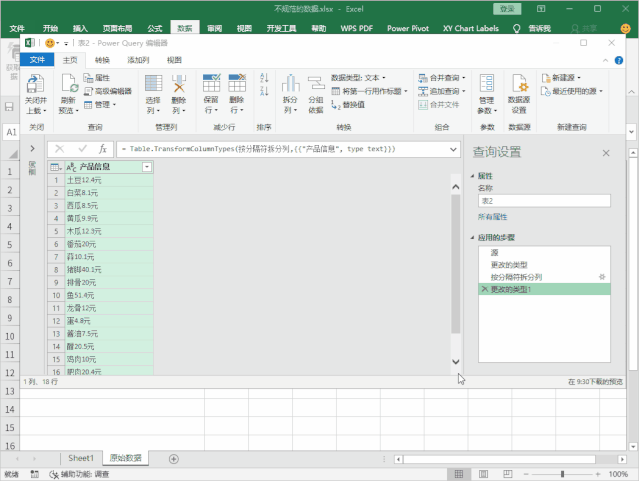
Task: Switch to the 转换 ribbon tab
Action: point(102,60)
